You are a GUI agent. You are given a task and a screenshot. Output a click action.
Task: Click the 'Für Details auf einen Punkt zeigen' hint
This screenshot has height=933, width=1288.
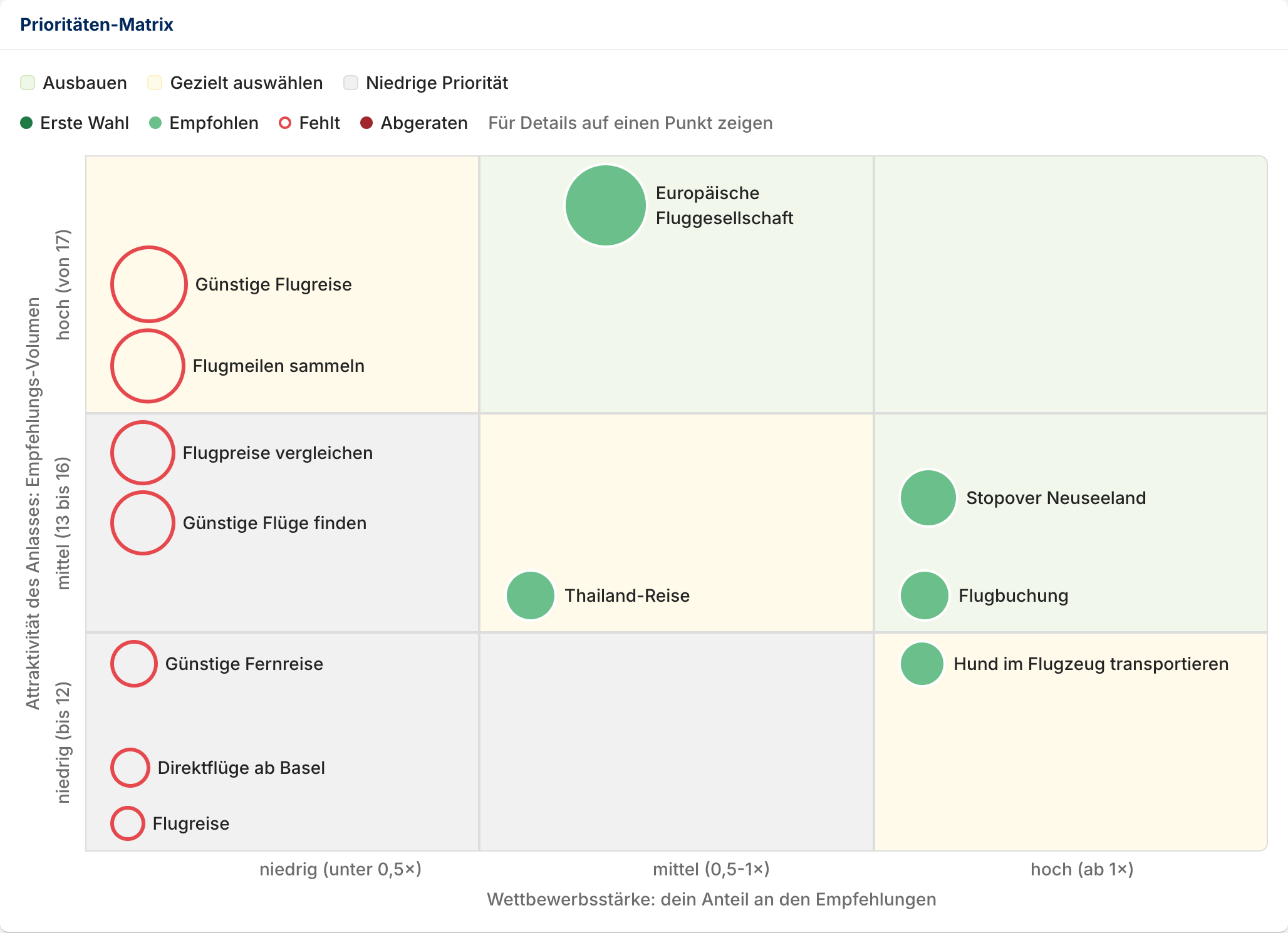tap(630, 123)
